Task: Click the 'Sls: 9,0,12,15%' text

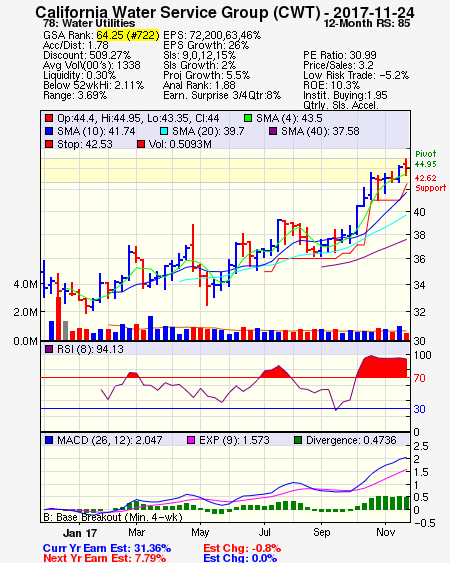Action: coord(199,55)
